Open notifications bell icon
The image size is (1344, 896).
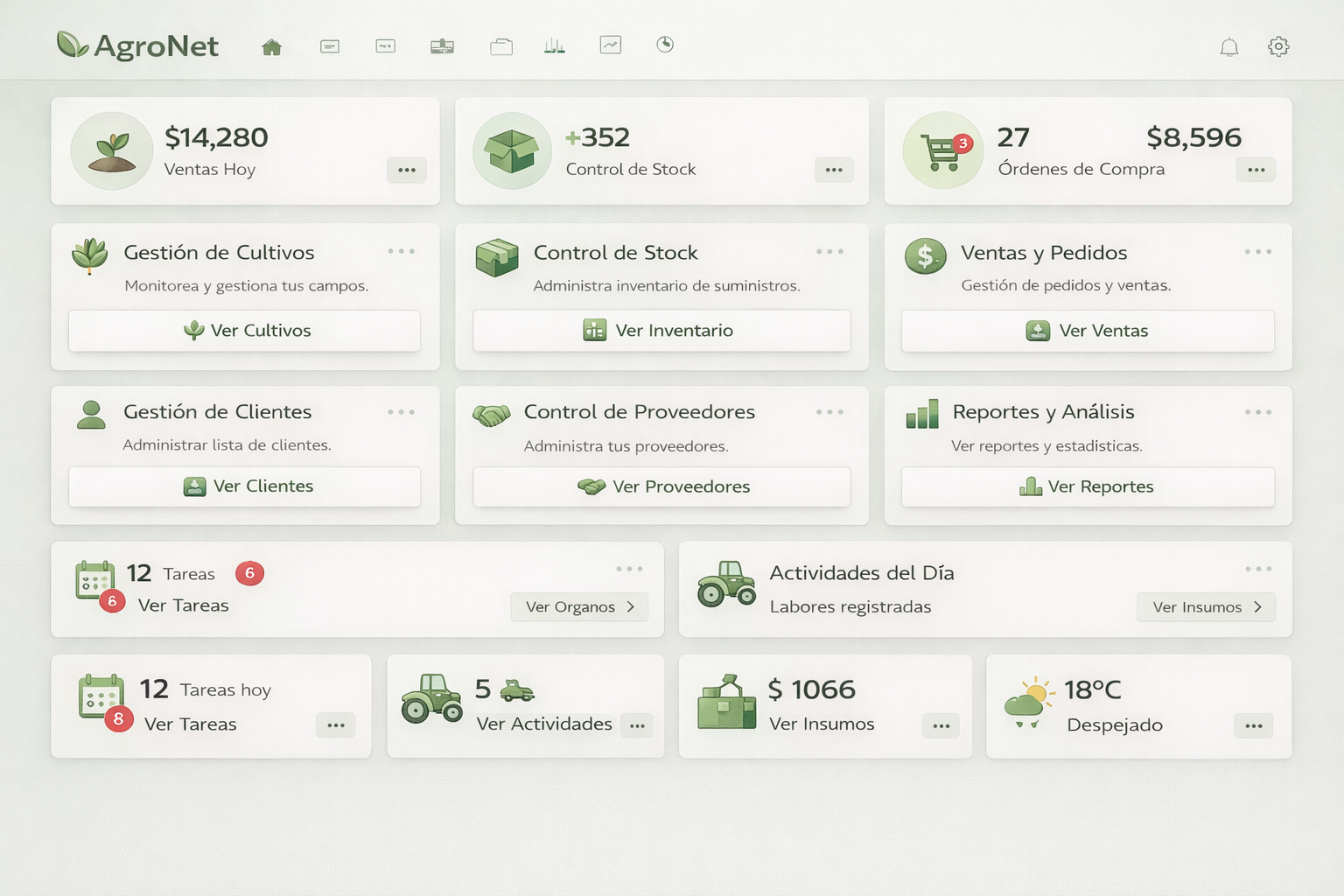(x=1229, y=47)
